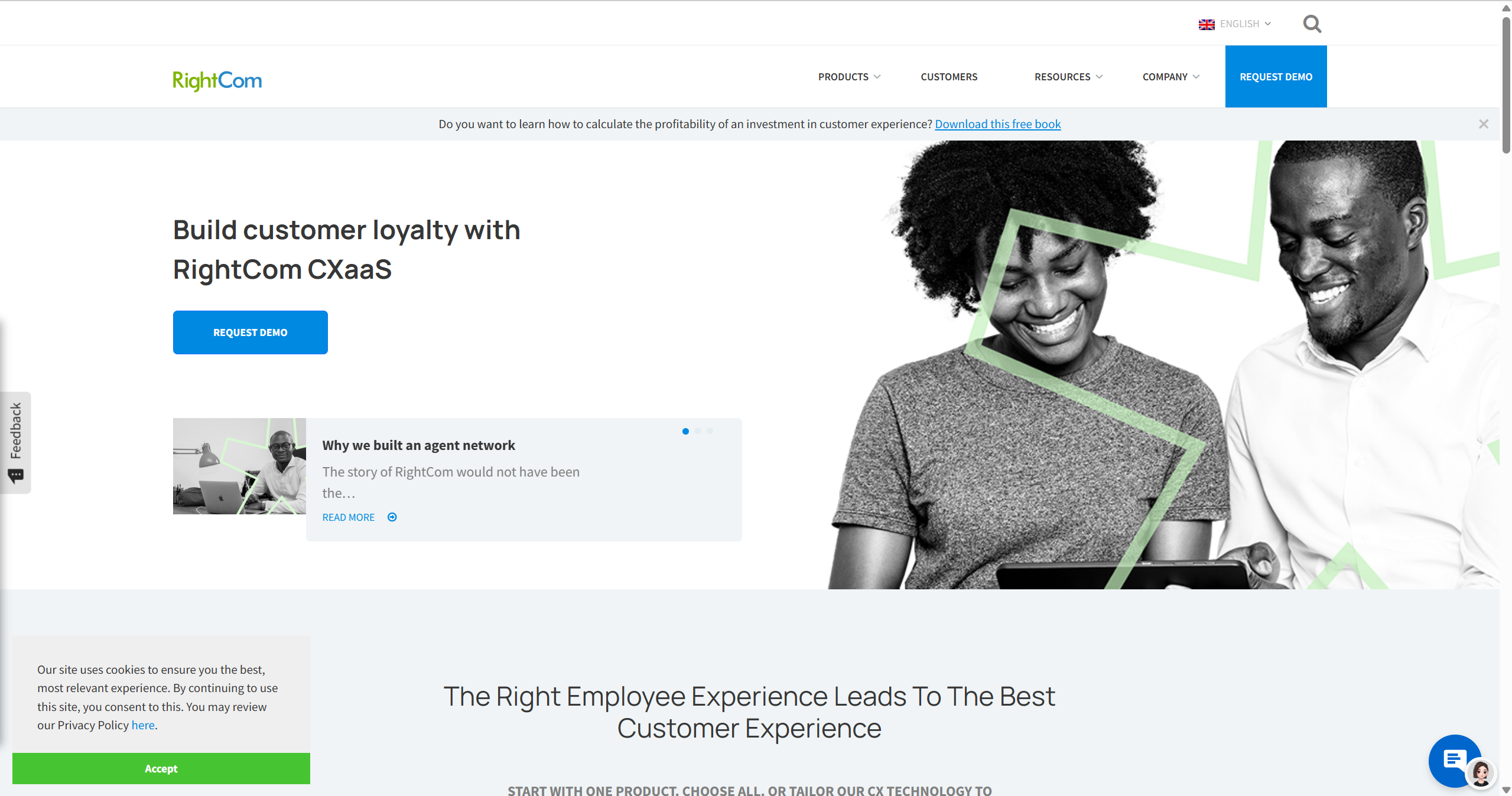Dismiss the free book announcement banner
The image size is (1512, 796).
(1483, 124)
